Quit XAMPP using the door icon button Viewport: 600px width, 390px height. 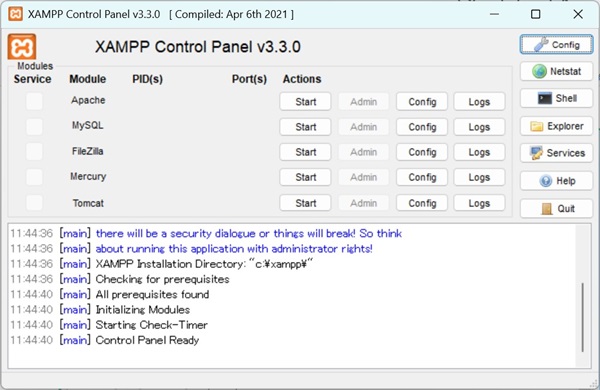[556, 209]
